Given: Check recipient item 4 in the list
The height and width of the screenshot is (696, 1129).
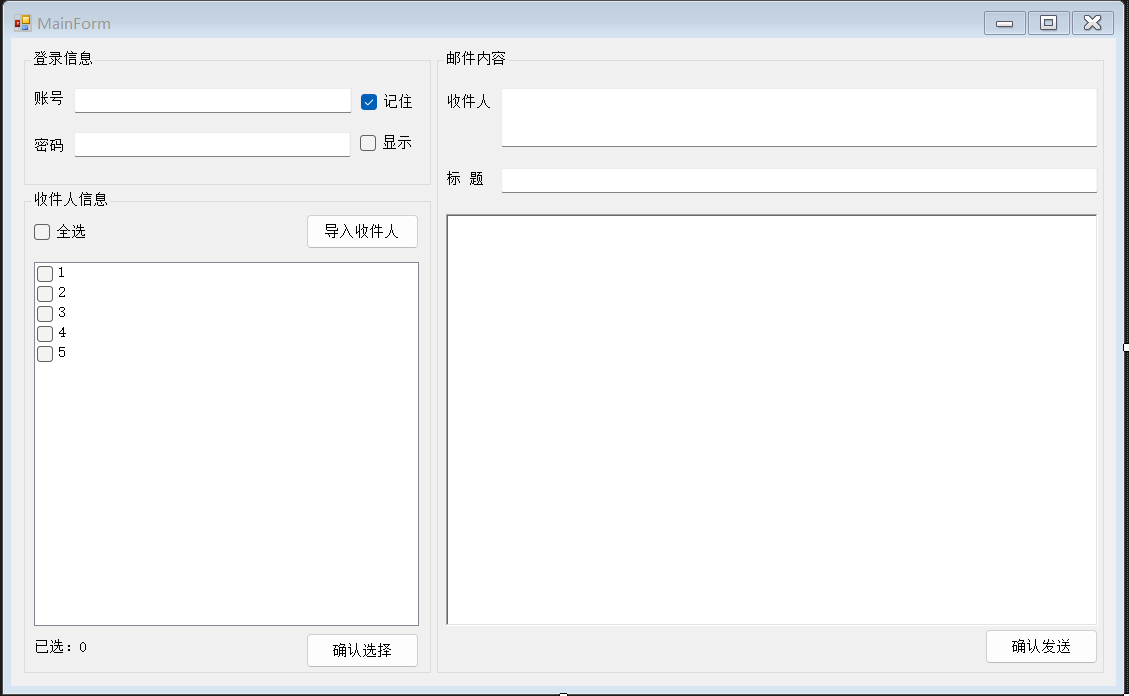Looking at the screenshot, I should click(x=45, y=334).
